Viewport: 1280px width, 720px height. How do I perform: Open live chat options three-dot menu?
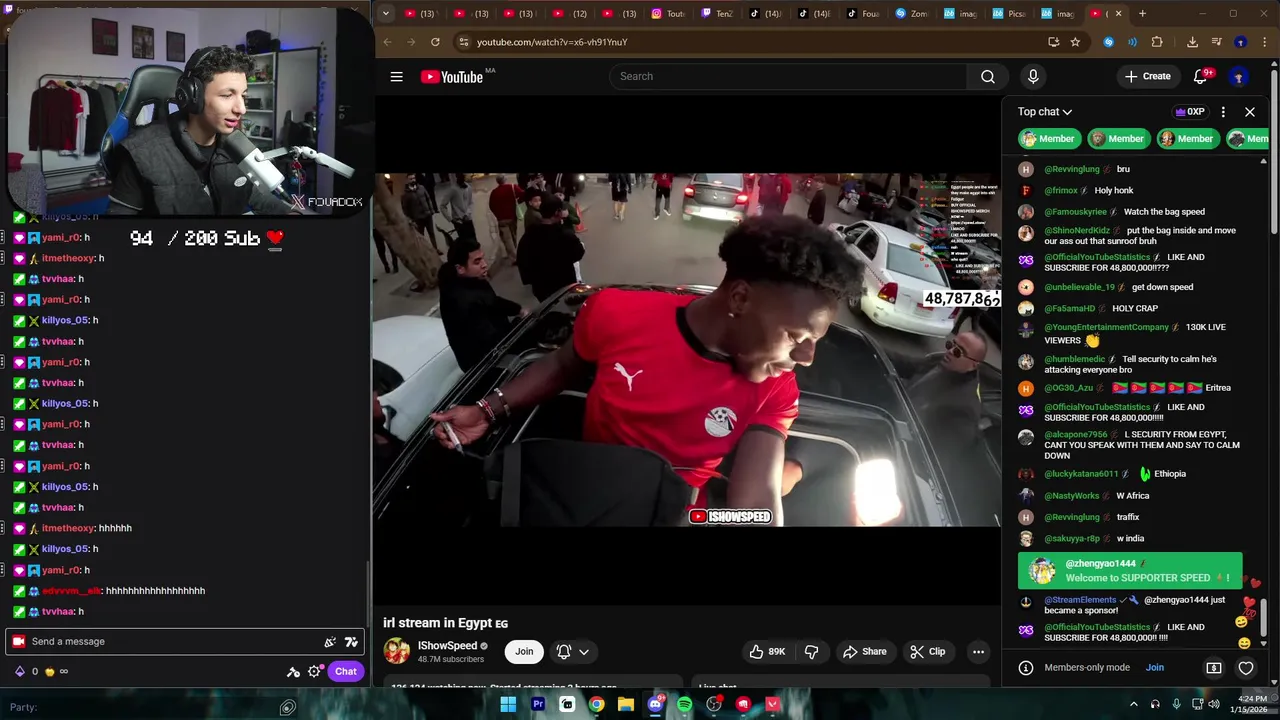1223,112
